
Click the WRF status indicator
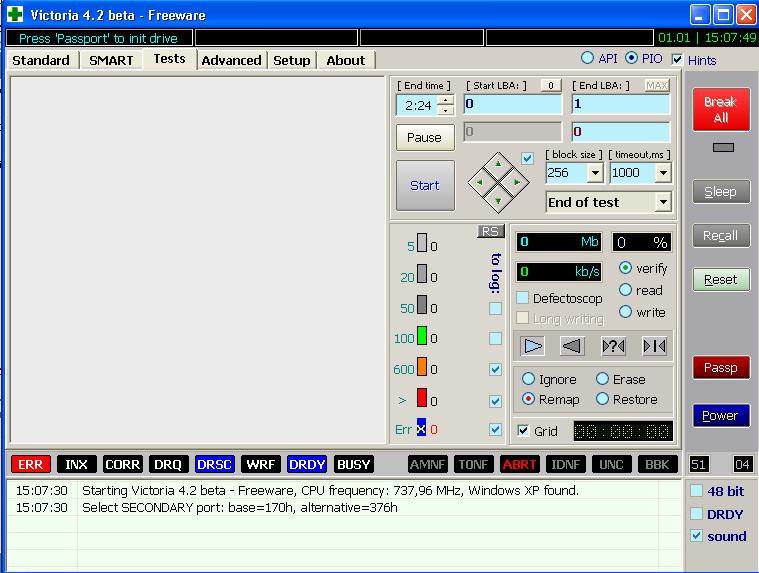(260, 465)
